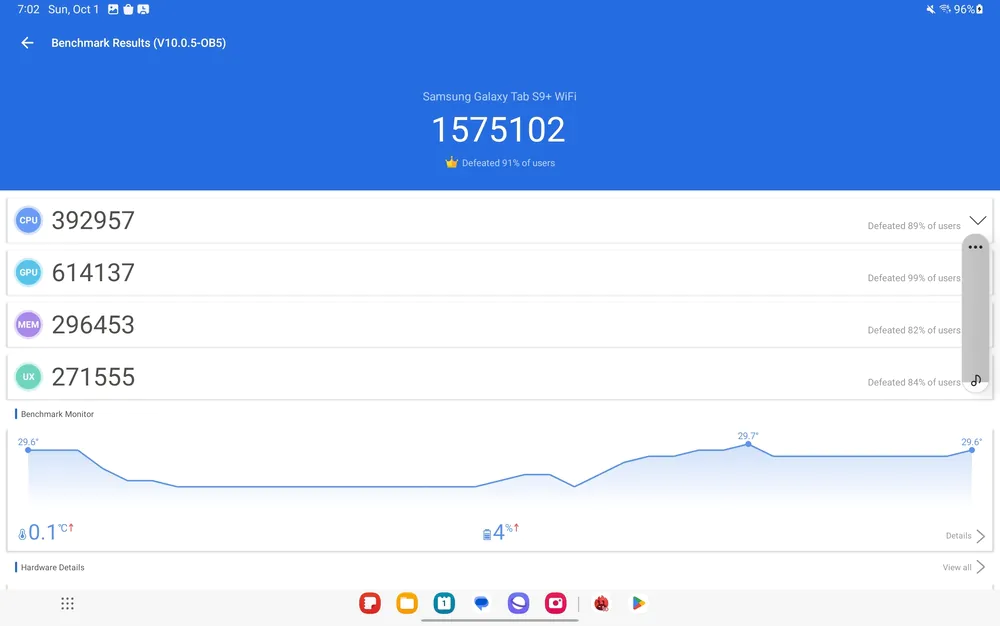The width and height of the screenshot is (1000, 626).
Task: Click the total score 1575102
Action: [499, 130]
